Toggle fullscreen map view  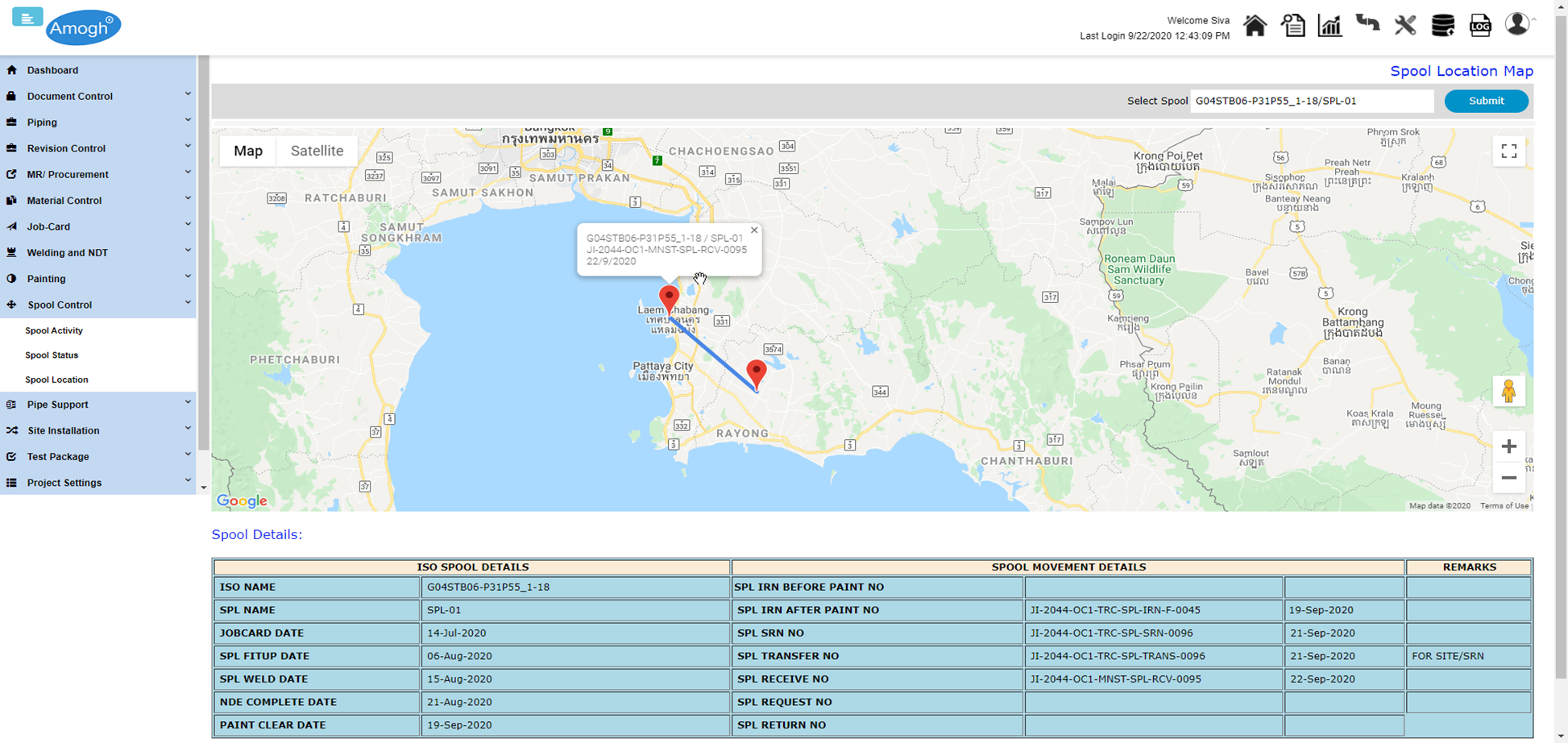(1508, 152)
